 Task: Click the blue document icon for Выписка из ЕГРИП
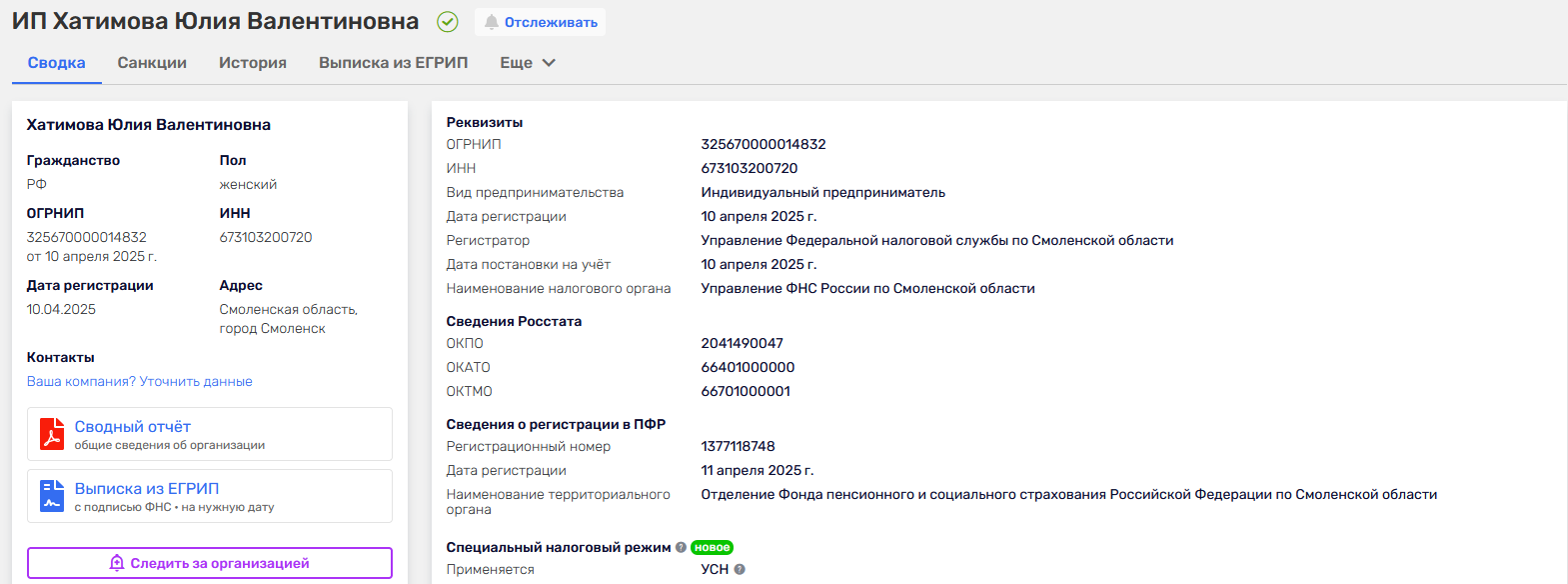tap(52, 496)
